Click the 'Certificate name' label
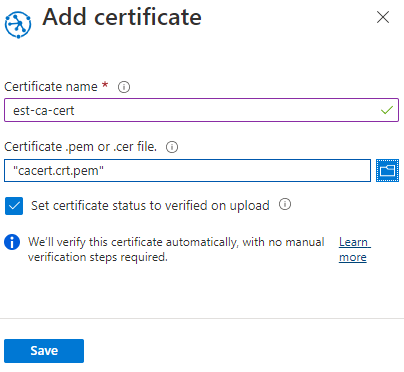Viewport: 404px width, 372px height. pyautogui.click(x=51, y=87)
